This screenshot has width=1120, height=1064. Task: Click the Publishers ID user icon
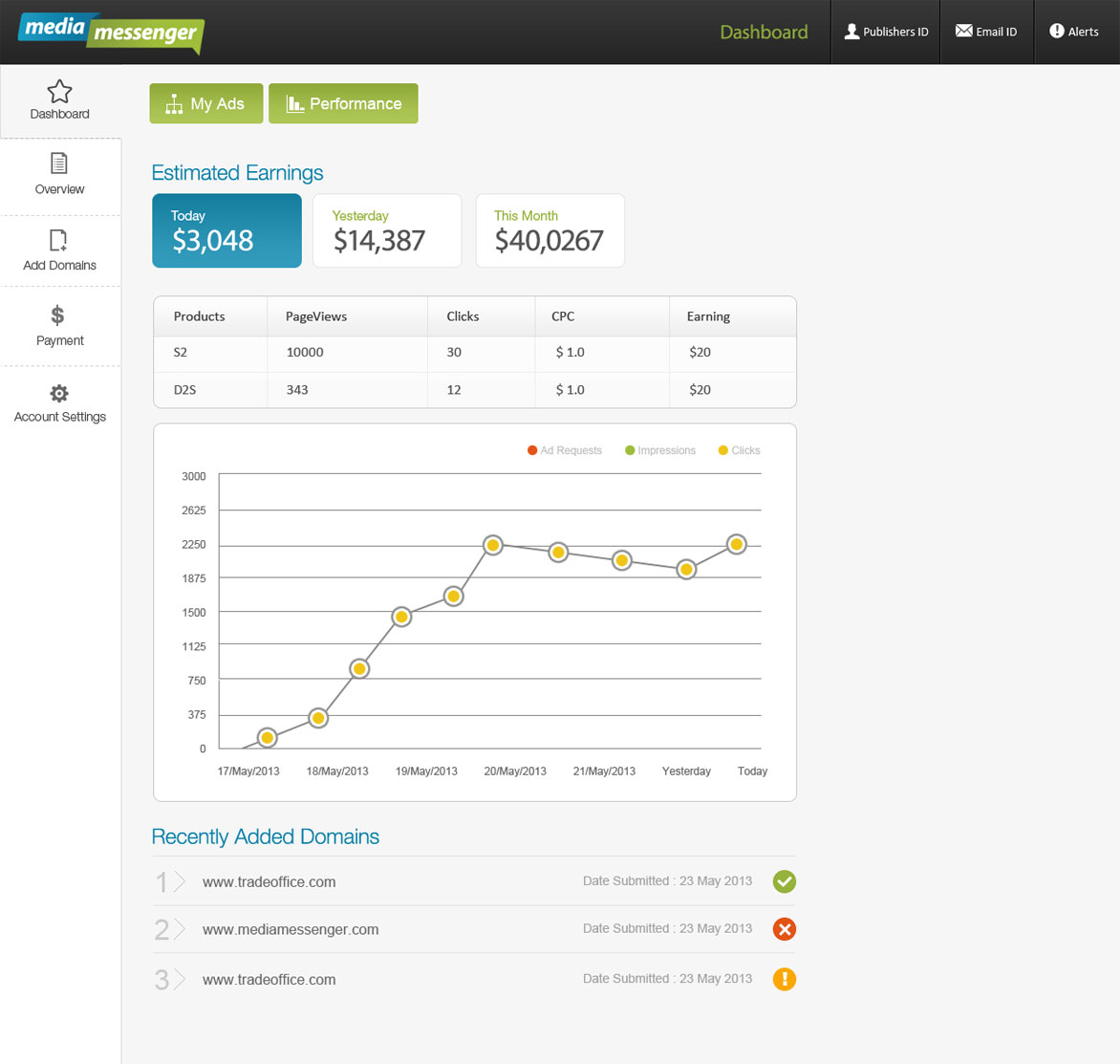coord(851,32)
